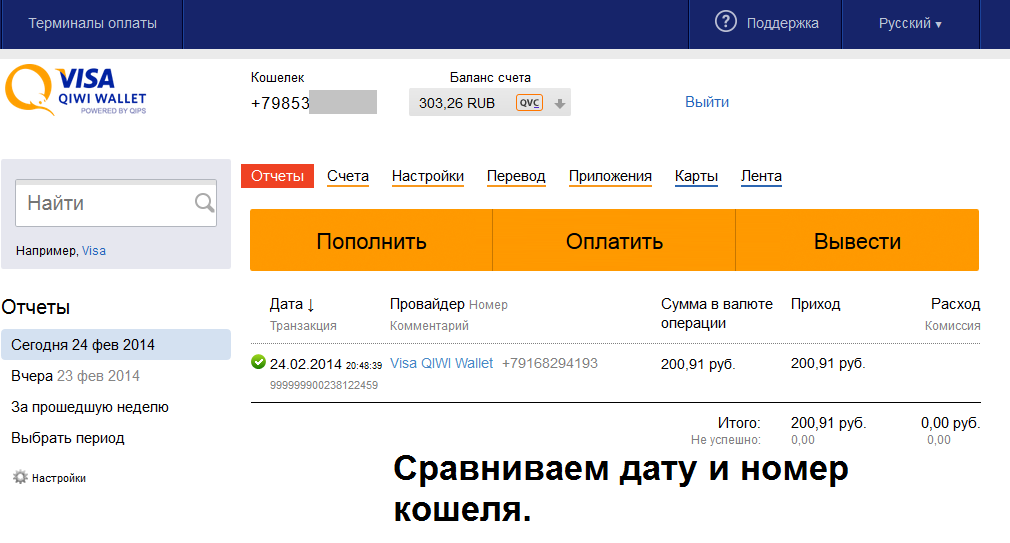The height and width of the screenshot is (543, 1010).
Task: Click the QVC card badge icon
Action: coord(529,103)
